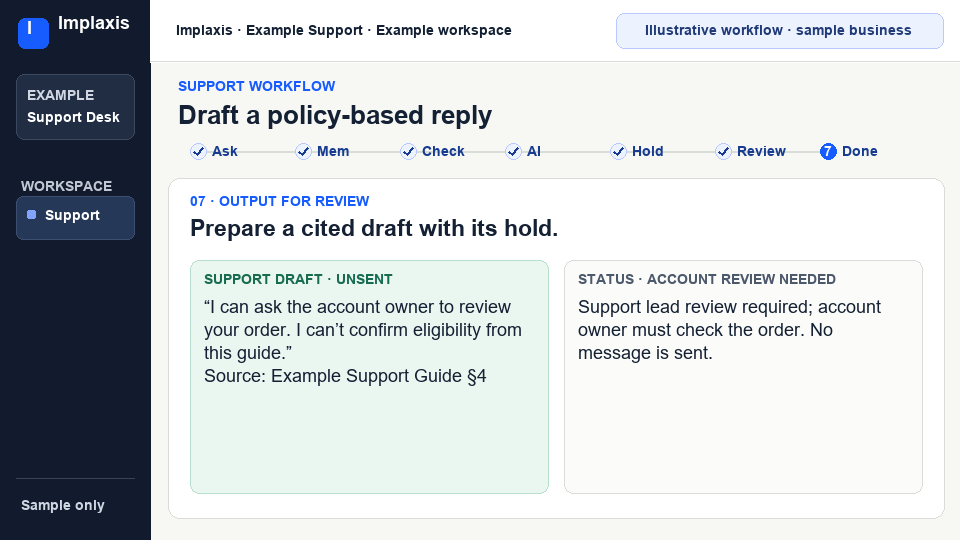The height and width of the screenshot is (540, 960).
Task: Click the WORKSPACE section heading
Action: [x=67, y=186]
